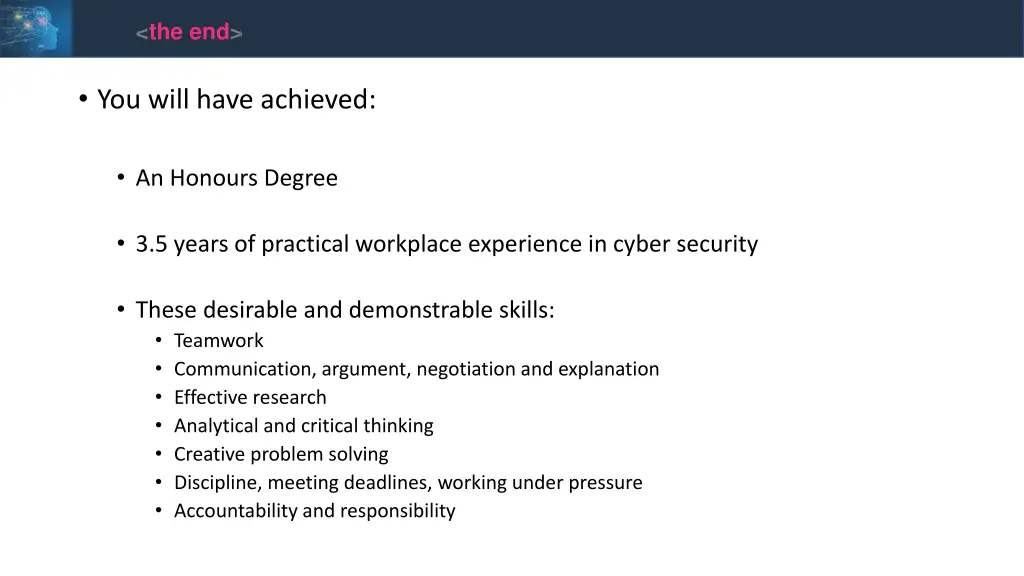The width and height of the screenshot is (1024, 576).
Task: Click the "An Honours Degree" bullet
Action: (236, 178)
